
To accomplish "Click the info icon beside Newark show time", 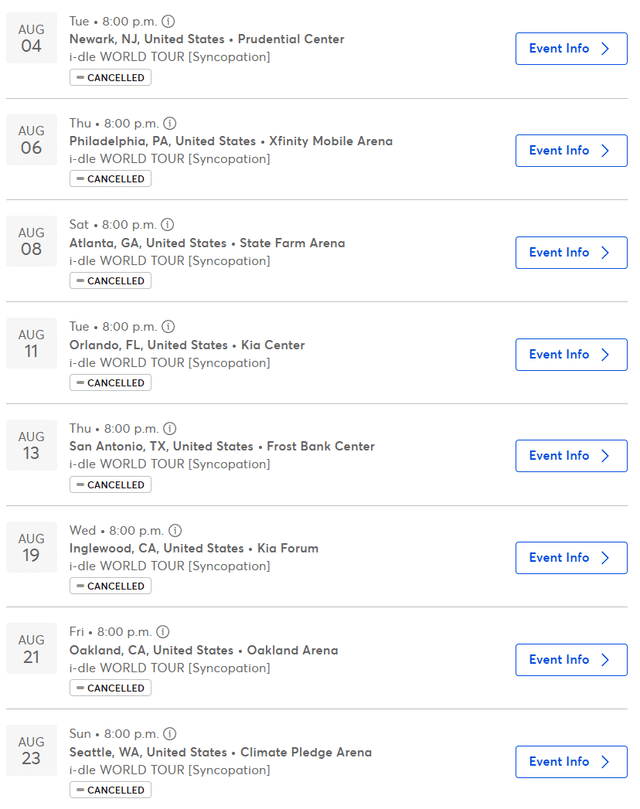I will click(168, 21).
